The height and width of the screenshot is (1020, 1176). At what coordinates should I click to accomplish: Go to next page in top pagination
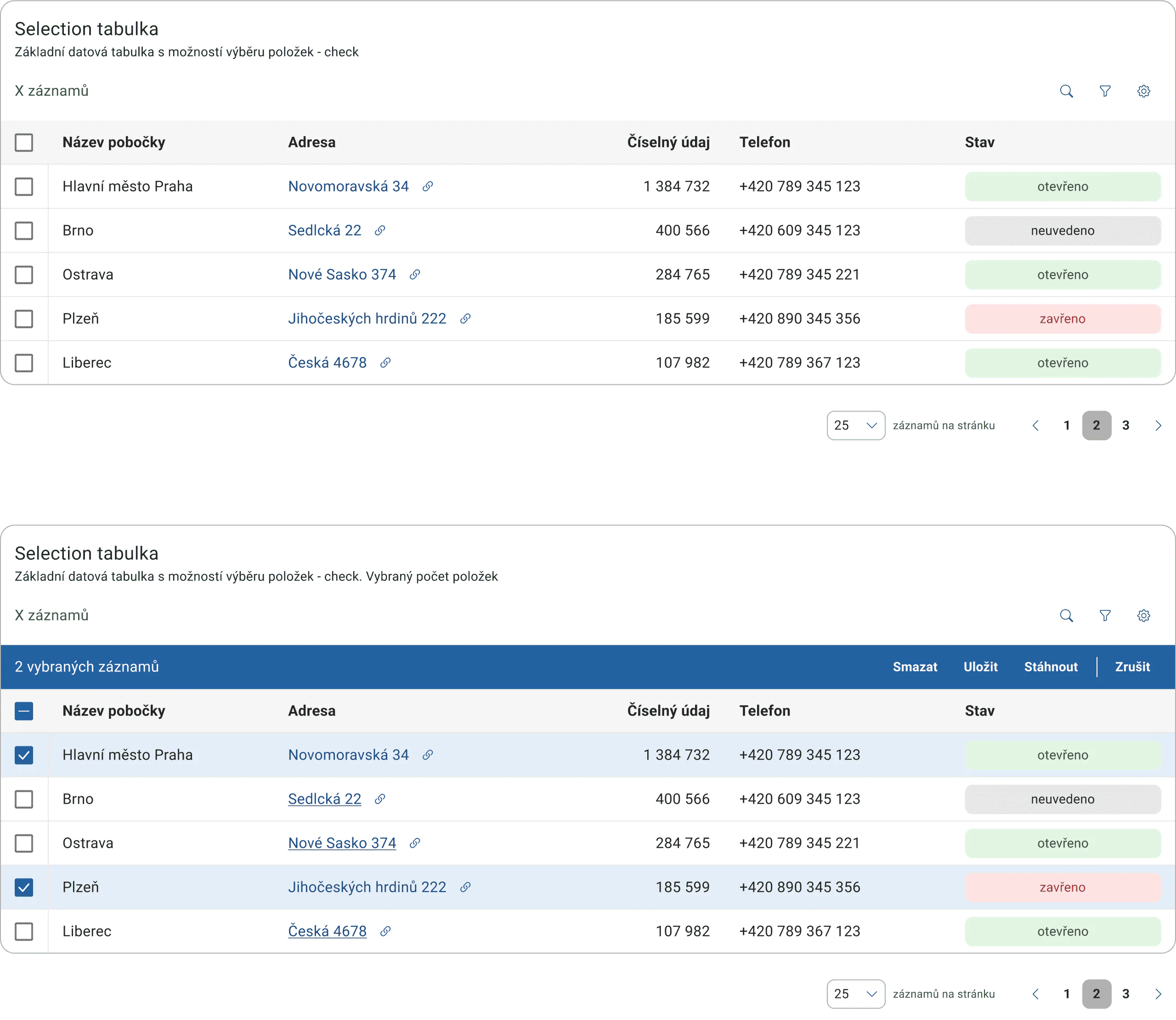click(1158, 425)
